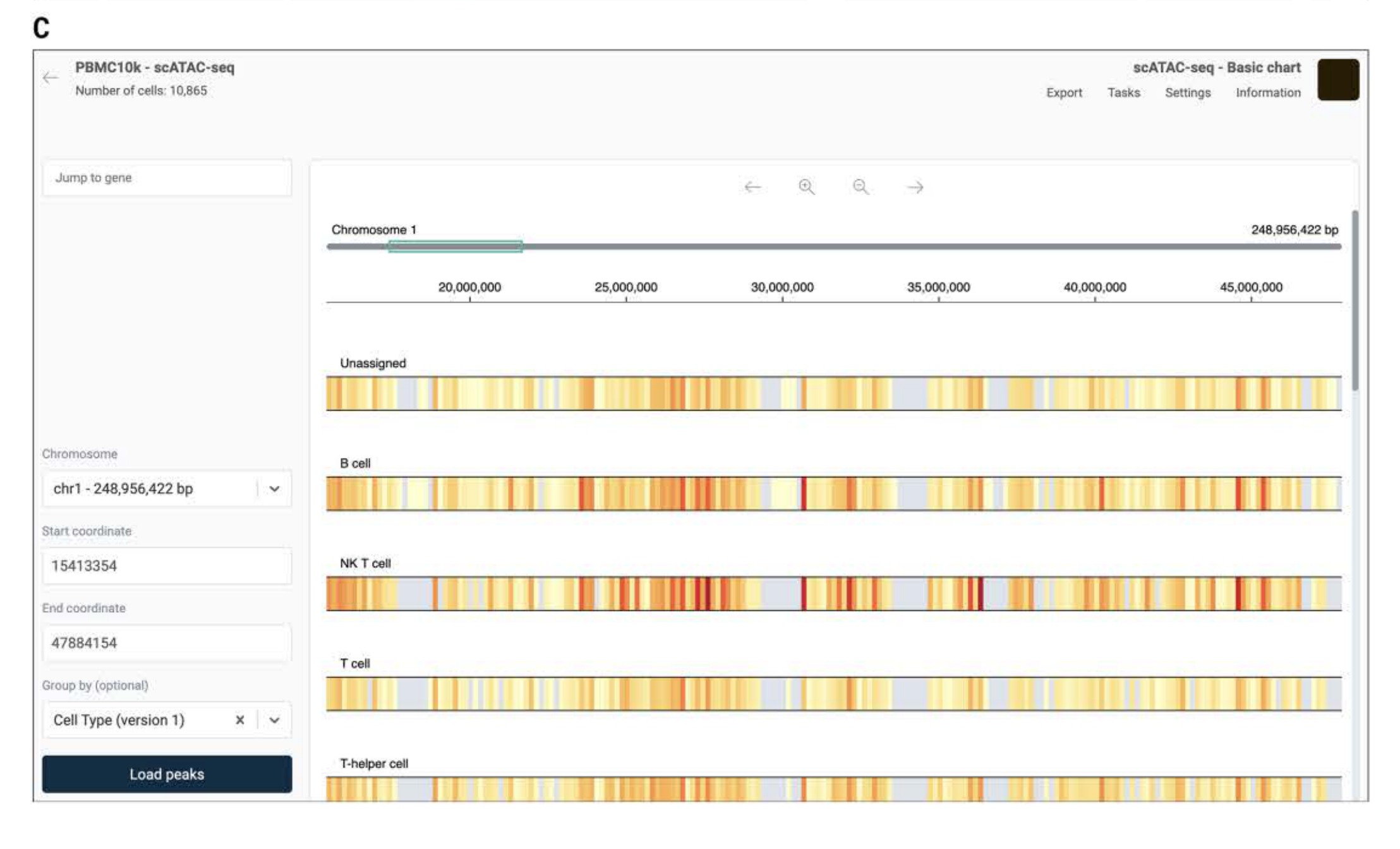Open the Export menu
The height and width of the screenshot is (849, 1400).
click(x=1064, y=93)
